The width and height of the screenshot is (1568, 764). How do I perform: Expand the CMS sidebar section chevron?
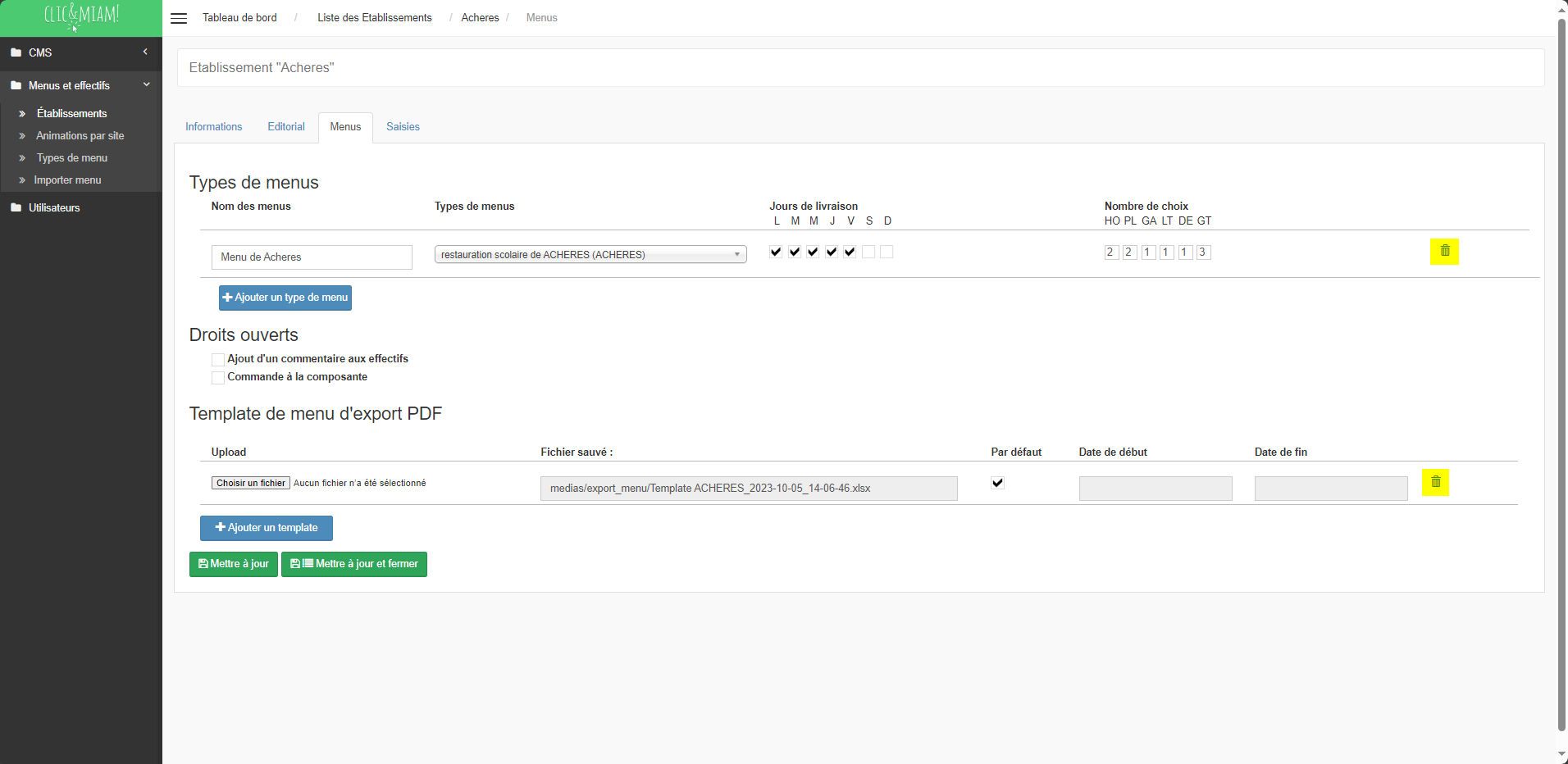coord(145,52)
